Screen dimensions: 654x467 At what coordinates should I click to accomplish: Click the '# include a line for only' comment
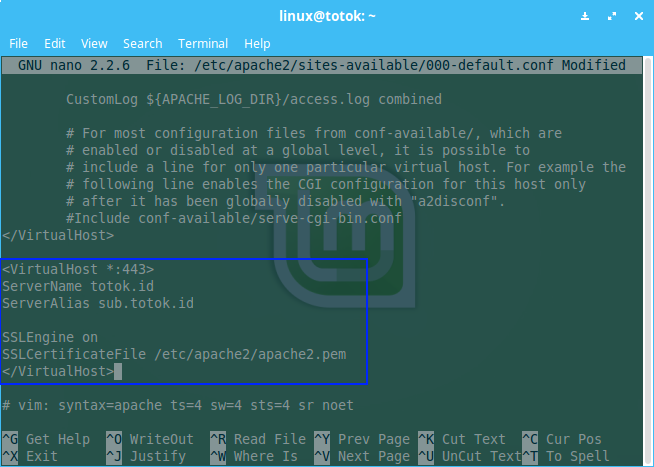pyautogui.click(x=346, y=168)
